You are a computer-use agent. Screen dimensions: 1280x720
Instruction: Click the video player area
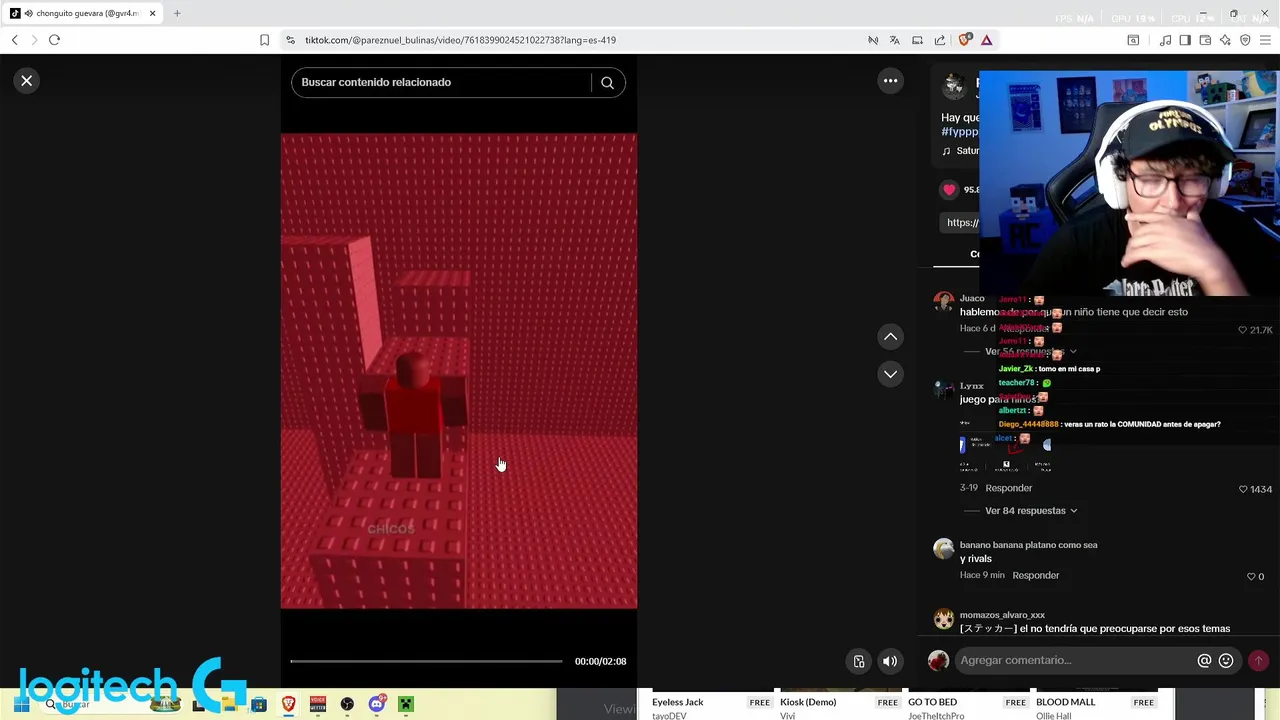(458, 371)
